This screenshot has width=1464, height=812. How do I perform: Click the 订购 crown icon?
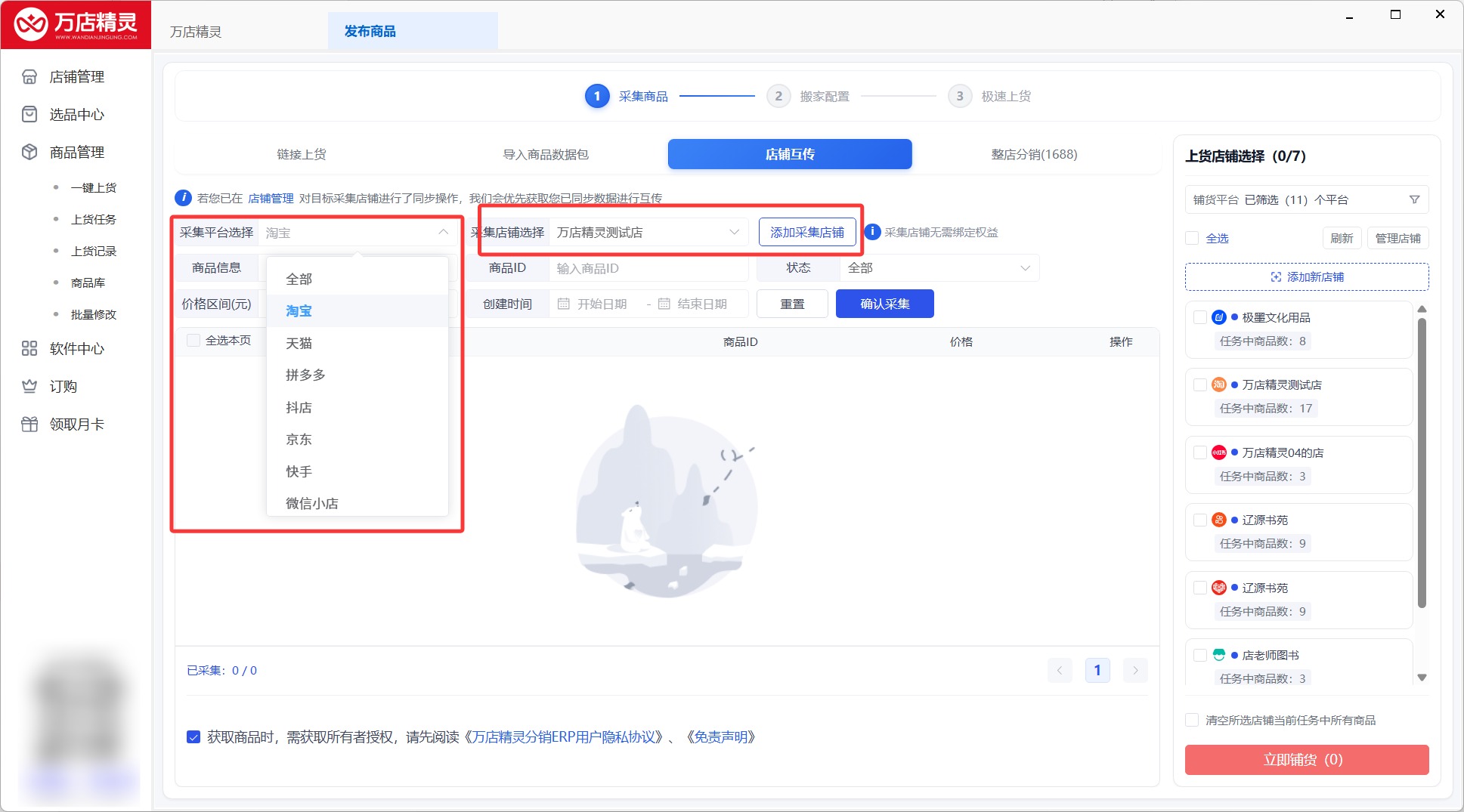(x=29, y=386)
